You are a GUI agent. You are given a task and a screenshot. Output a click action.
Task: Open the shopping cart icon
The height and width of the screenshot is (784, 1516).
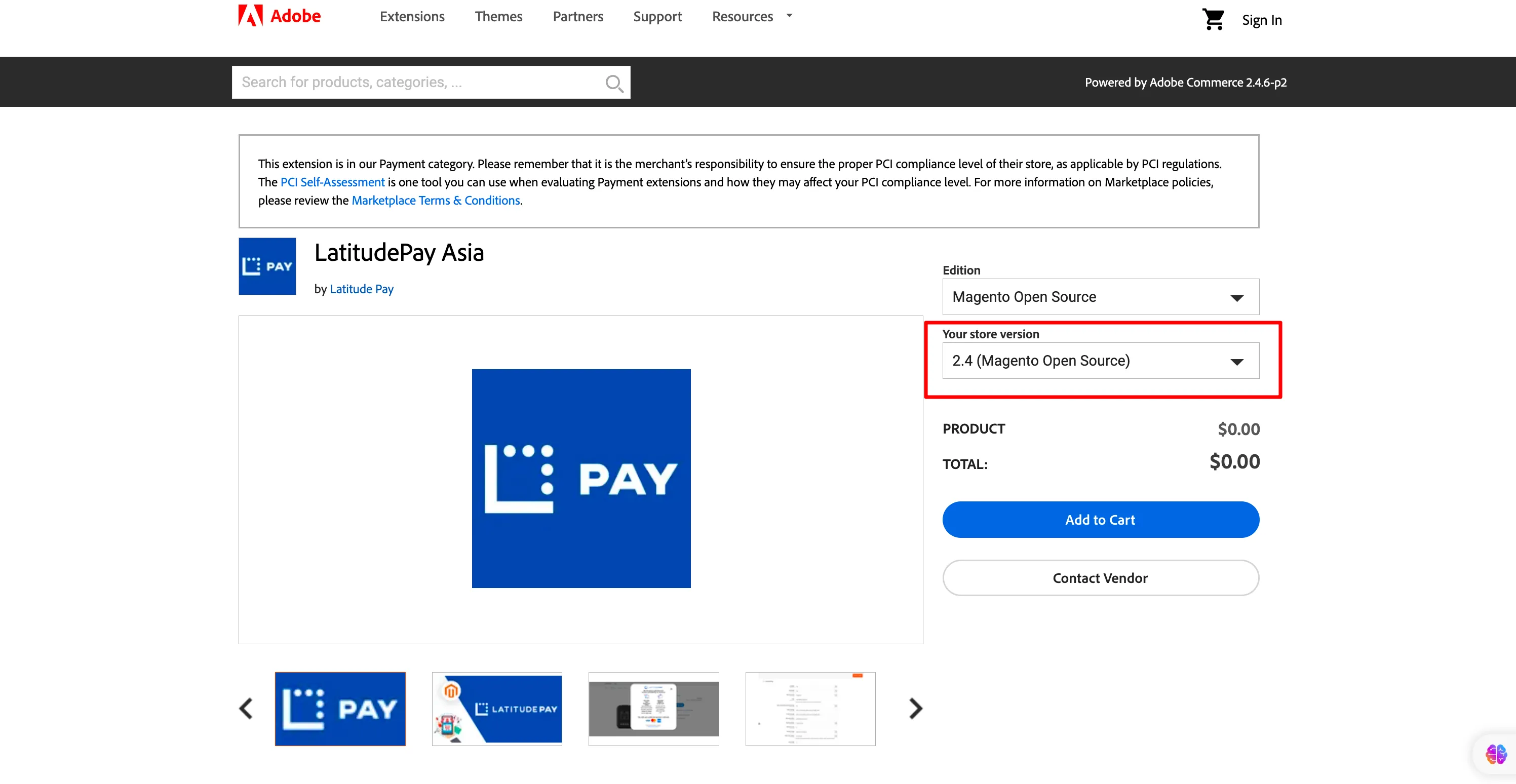[x=1213, y=19]
